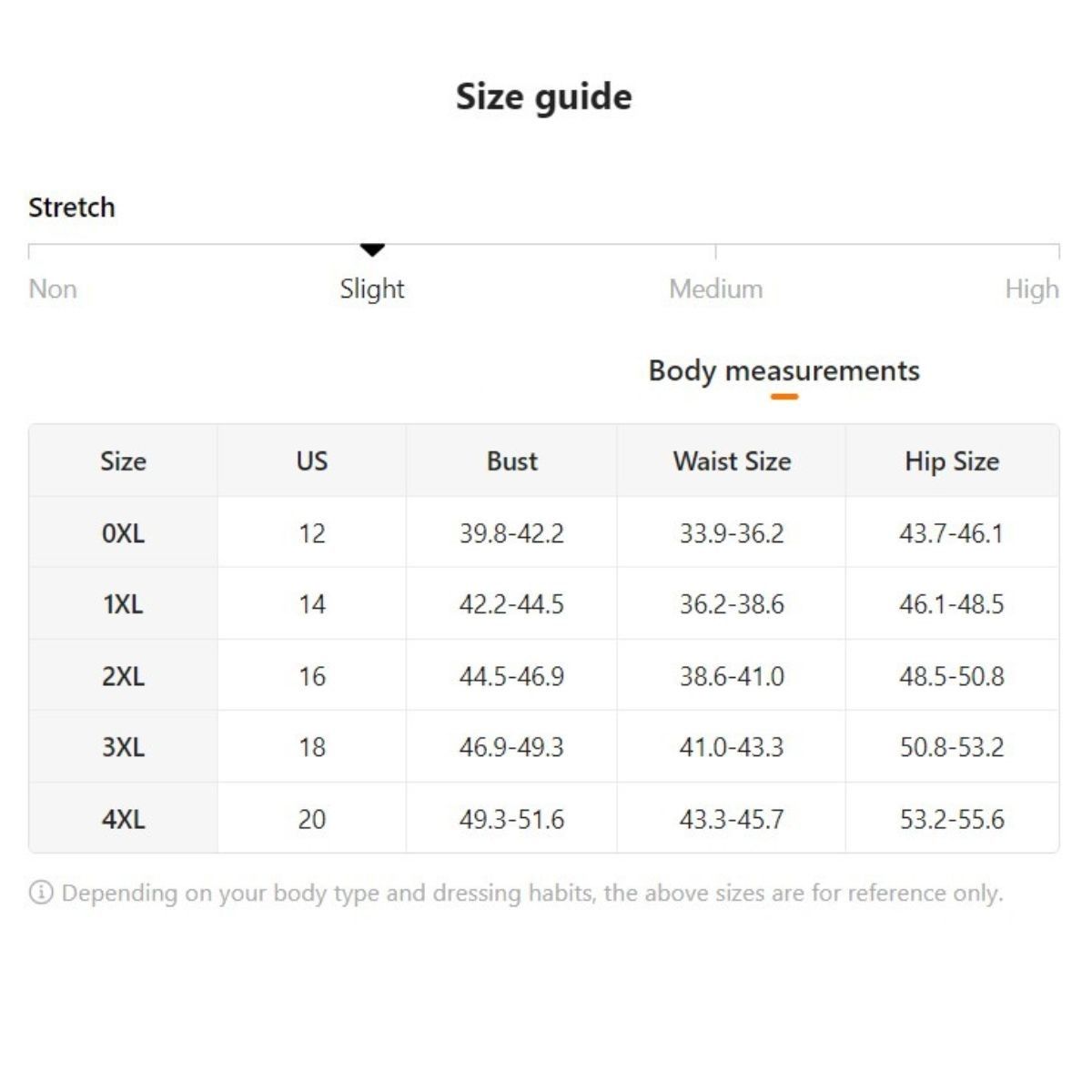Click the info icon beside the disclaimer

(x=41, y=893)
